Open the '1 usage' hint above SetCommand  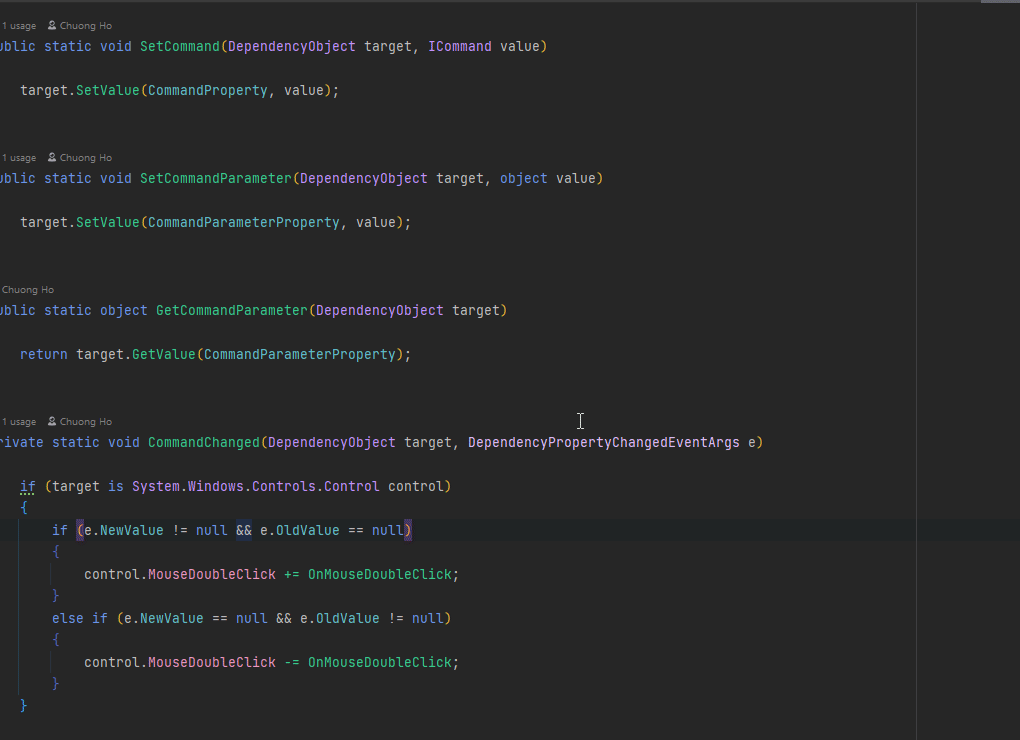pyautogui.click(x=18, y=26)
